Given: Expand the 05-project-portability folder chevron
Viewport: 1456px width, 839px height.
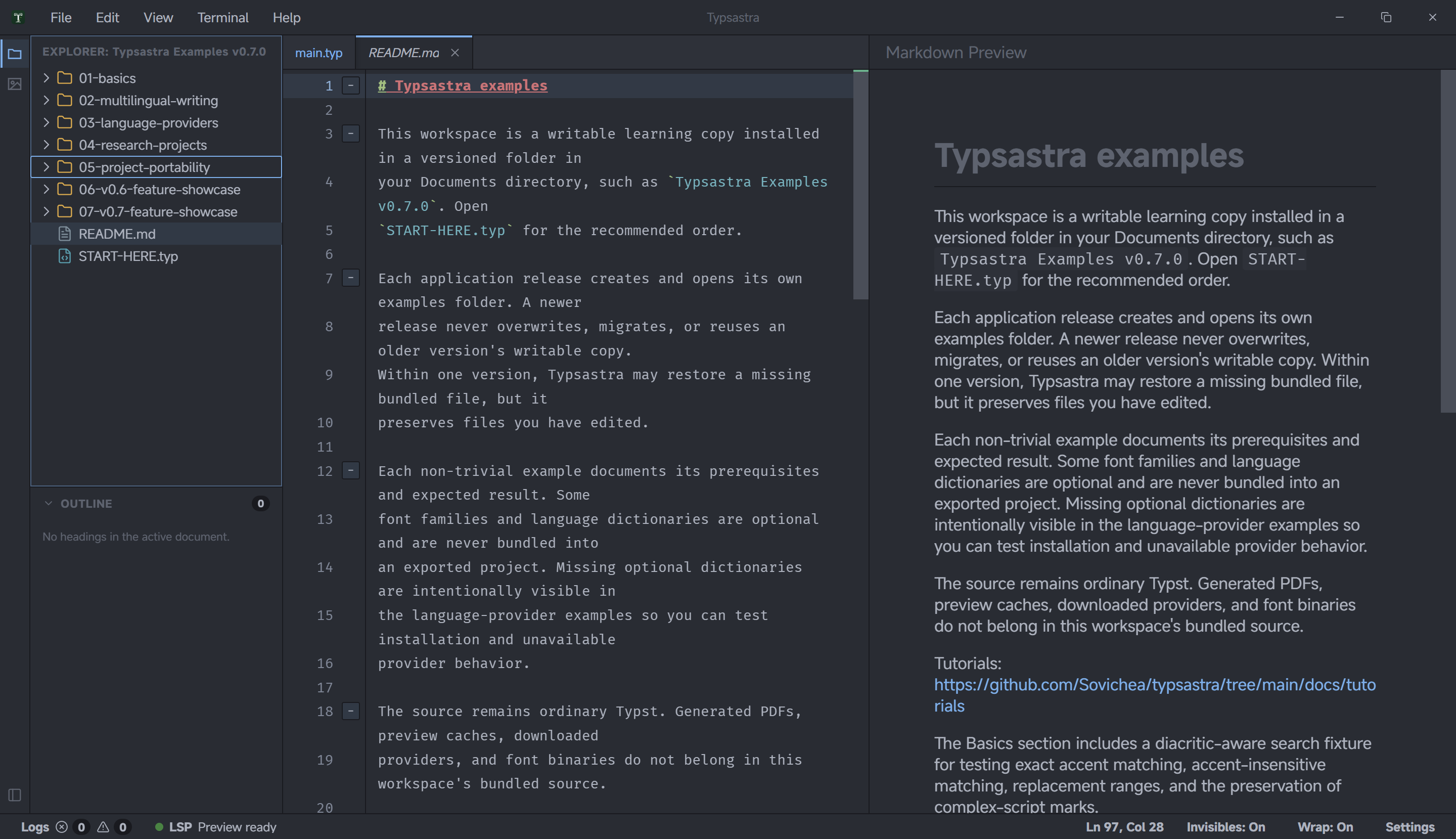Looking at the screenshot, I should tap(47, 167).
